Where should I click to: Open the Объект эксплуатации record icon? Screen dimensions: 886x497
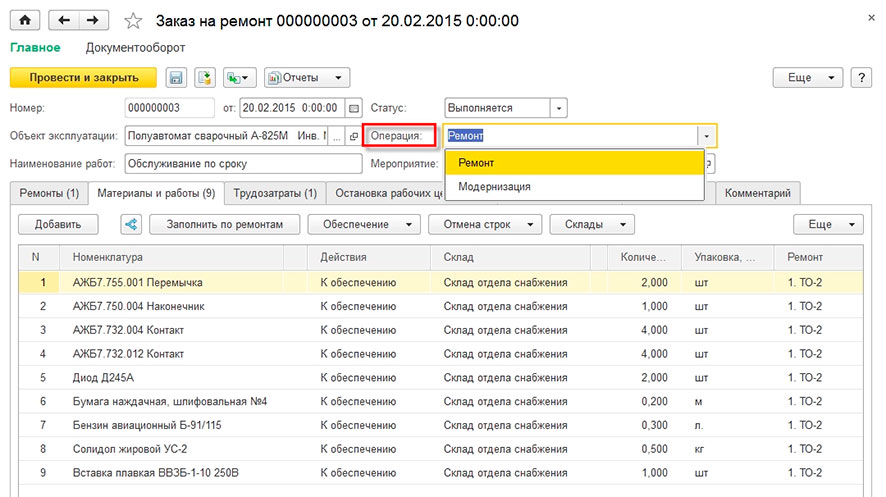(354, 136)
